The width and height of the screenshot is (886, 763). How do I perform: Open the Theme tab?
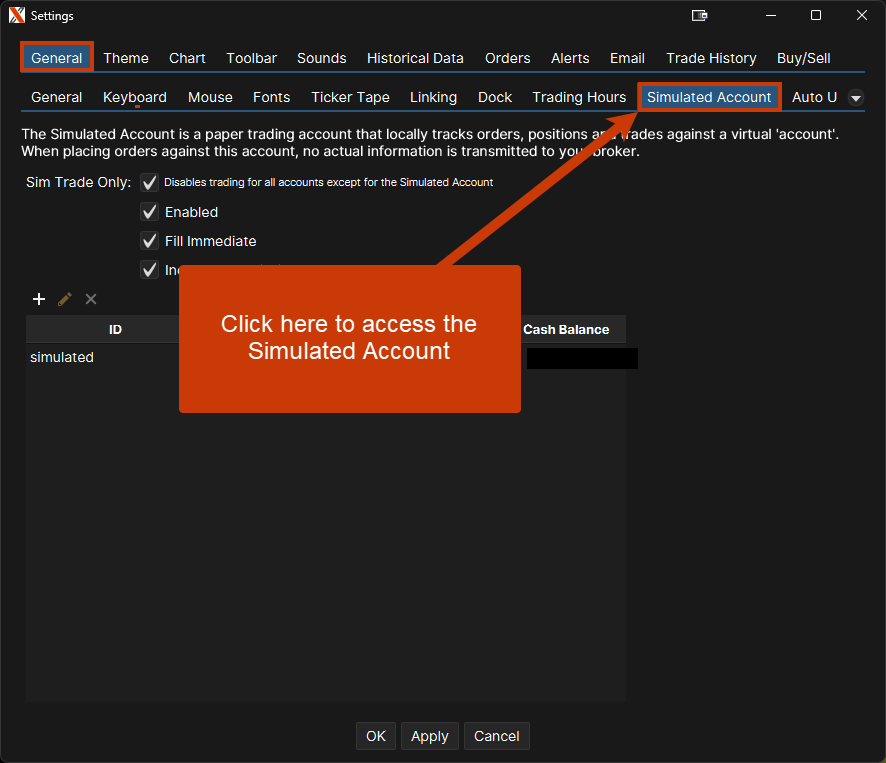126,58
